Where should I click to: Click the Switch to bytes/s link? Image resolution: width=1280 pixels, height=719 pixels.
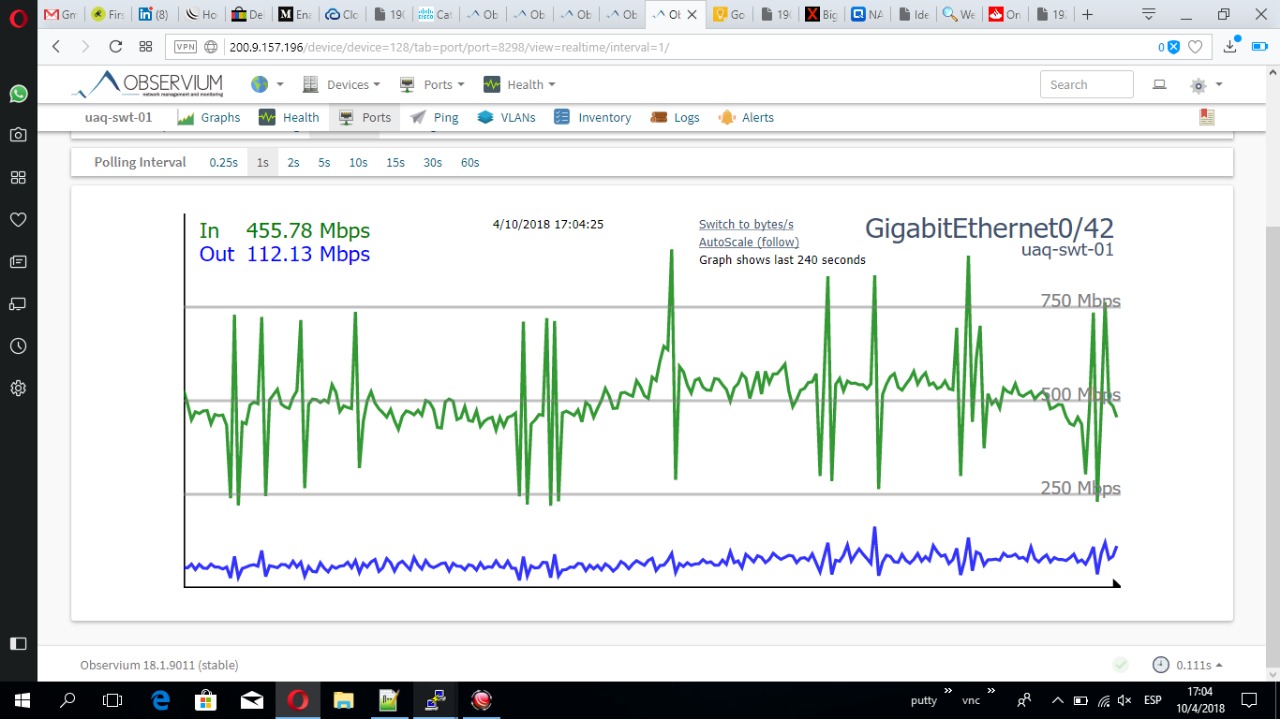[746, 224]
